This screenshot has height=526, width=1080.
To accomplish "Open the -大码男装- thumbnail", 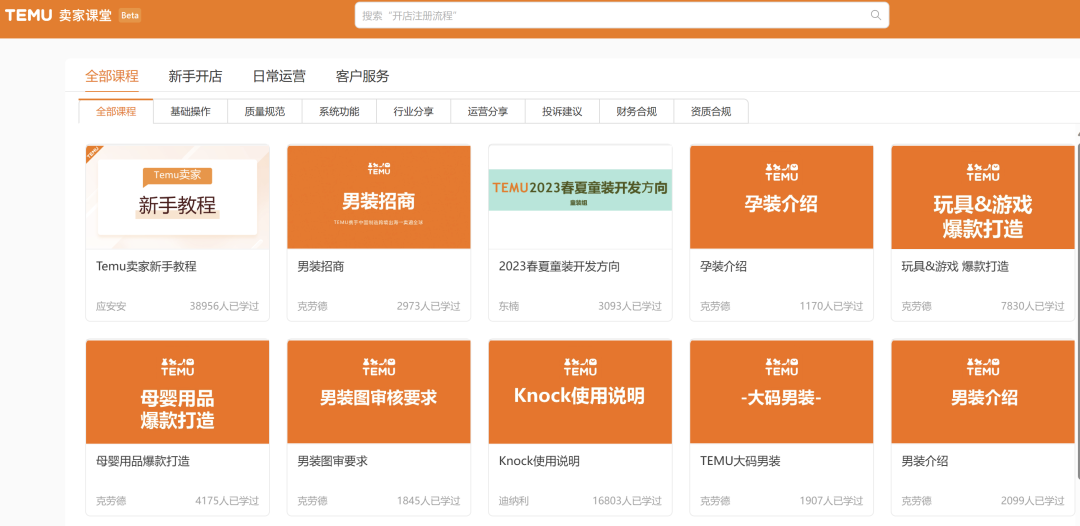I will point(781,392).
